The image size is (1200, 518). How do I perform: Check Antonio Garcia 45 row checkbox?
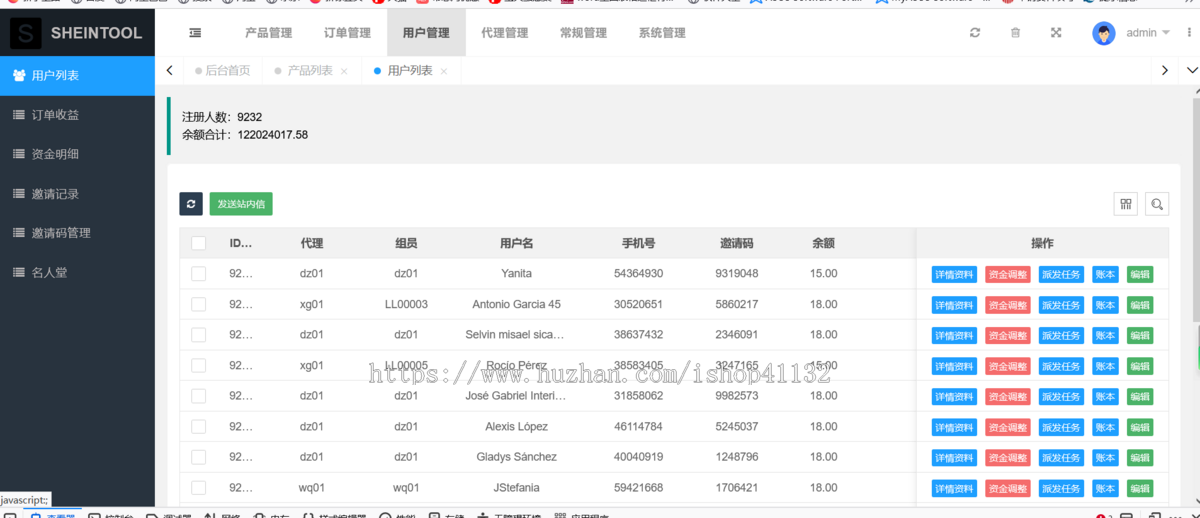(x=198, y=304)
